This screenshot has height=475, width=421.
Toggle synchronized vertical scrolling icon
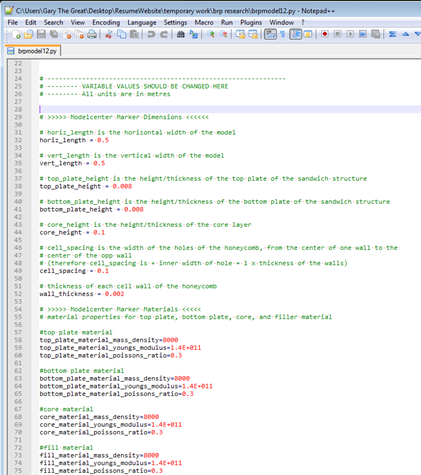coord(240,34)
